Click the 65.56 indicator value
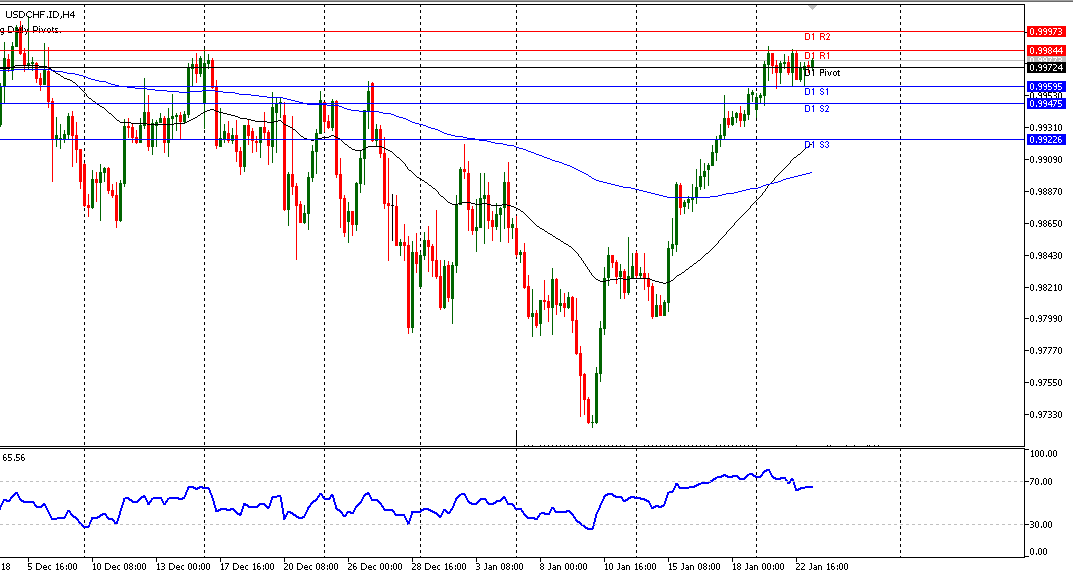 [x=14, y=458]
